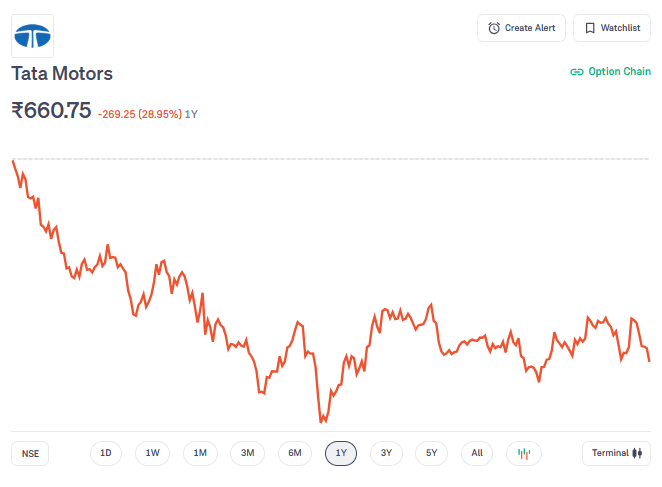Screen dimensions: 662x487
Task: Click the ₹660.75 current price
Action: [x=51, y=111]
